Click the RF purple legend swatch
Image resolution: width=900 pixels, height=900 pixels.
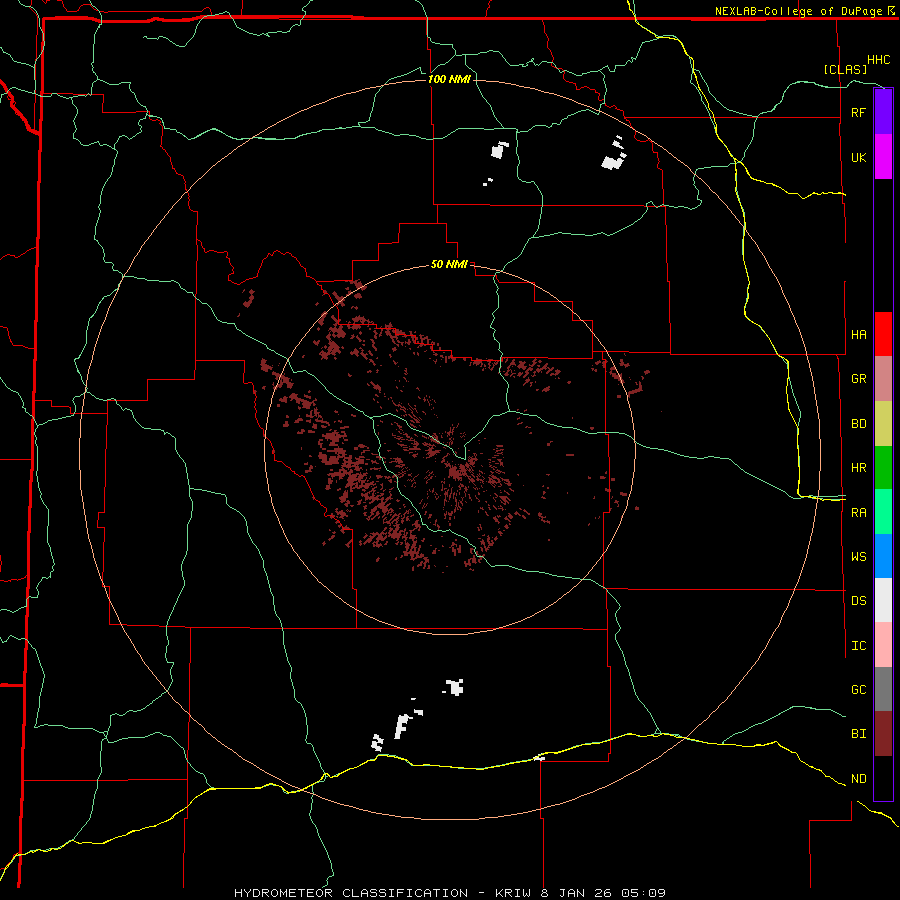(883, 112)
